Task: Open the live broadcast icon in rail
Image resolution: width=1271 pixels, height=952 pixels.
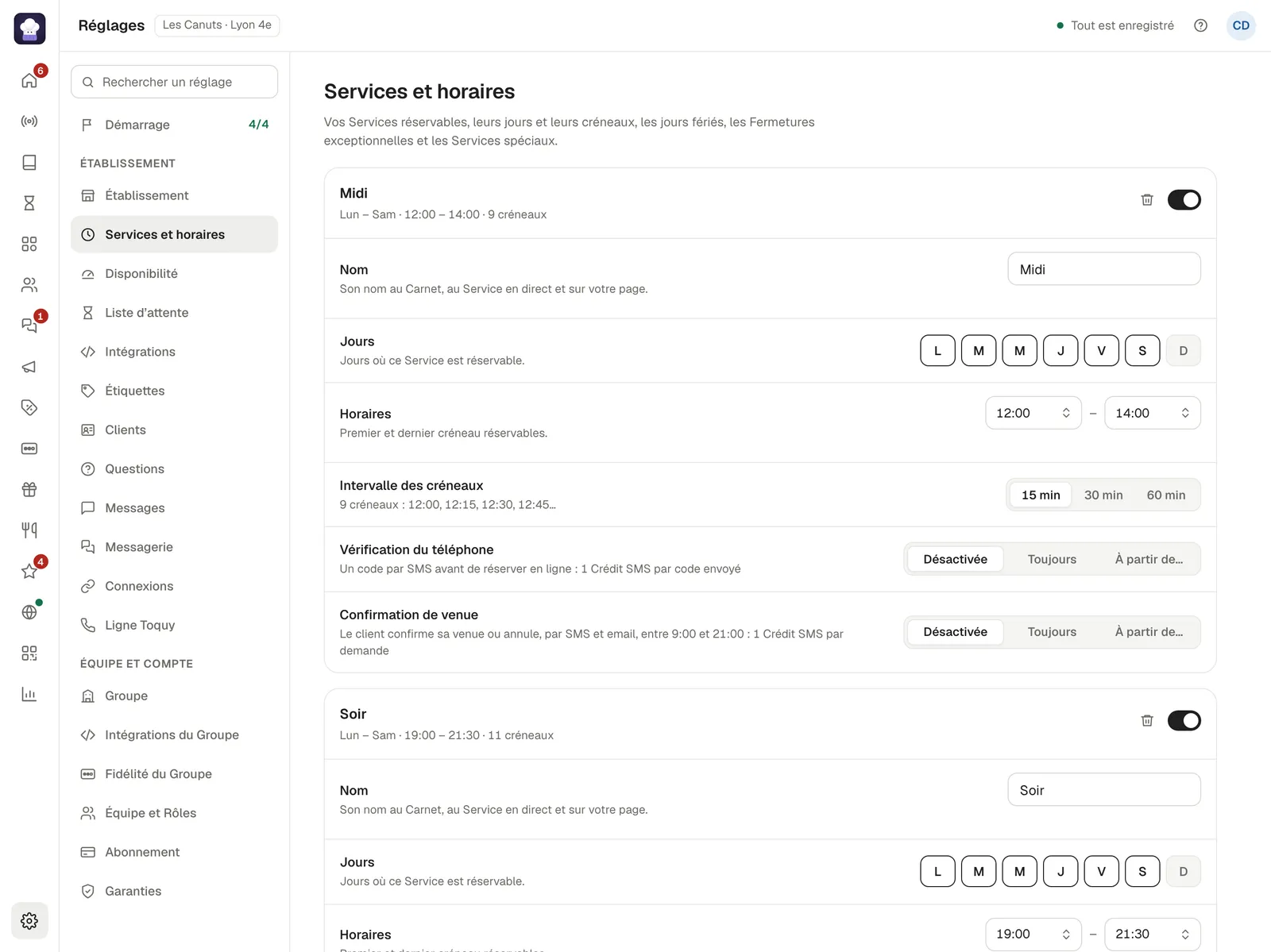Action: tap(29, 121)
